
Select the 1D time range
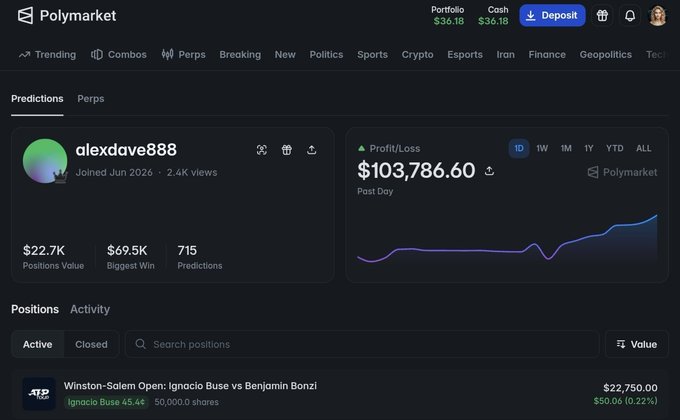[519, 148]
